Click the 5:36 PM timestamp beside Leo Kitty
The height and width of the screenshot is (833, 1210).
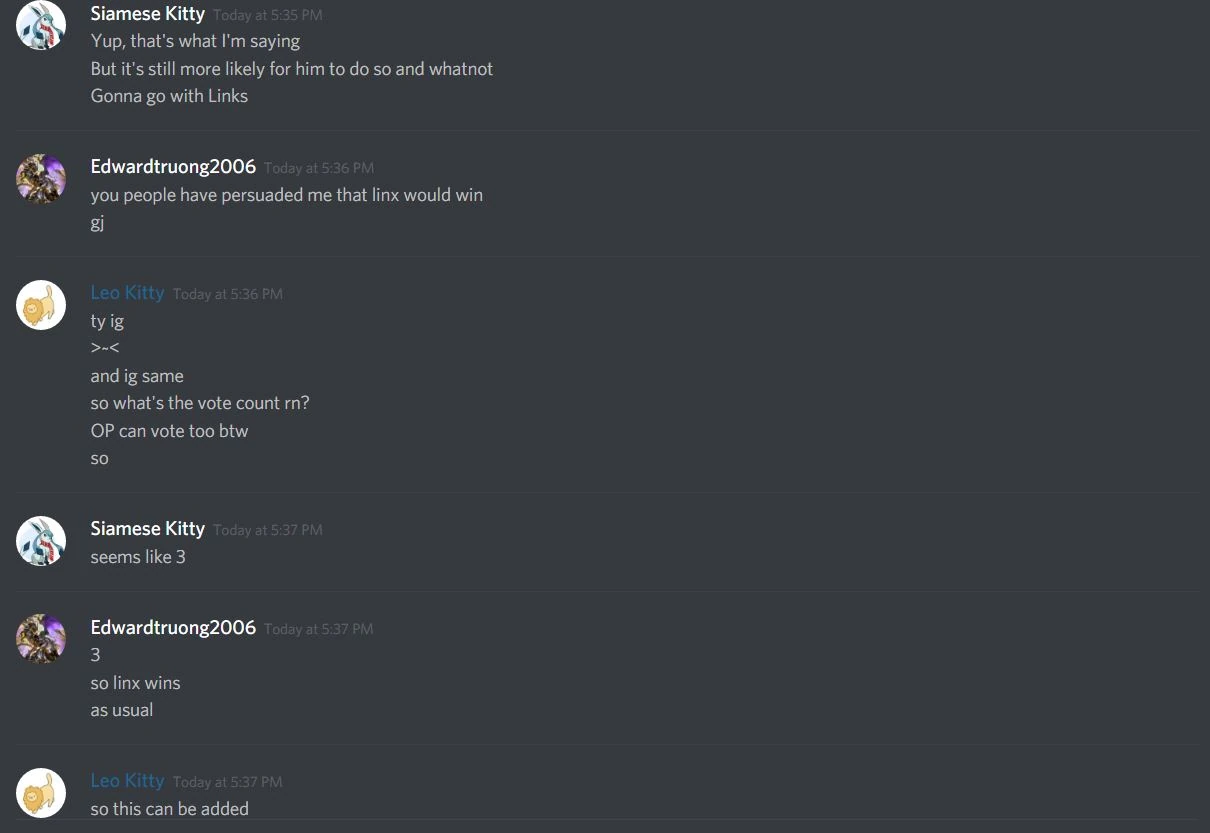pyautogui.click(x=228, y=294)
